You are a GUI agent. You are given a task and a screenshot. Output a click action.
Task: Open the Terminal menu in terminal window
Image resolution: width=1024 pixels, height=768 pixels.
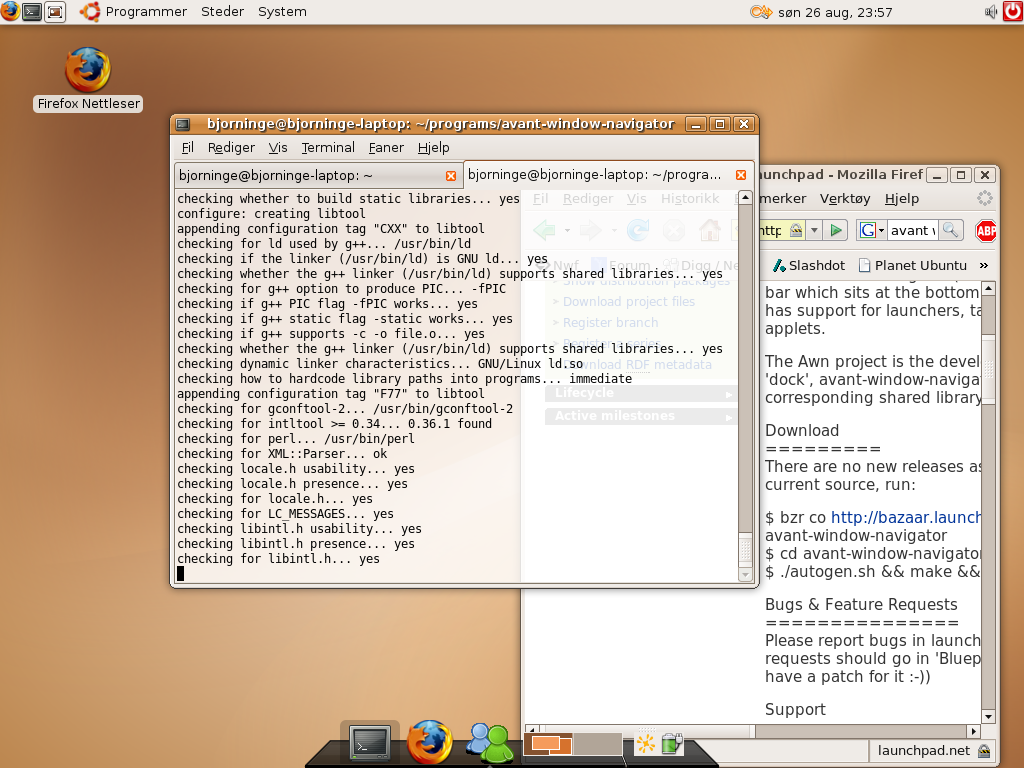(x=328, y=148)
